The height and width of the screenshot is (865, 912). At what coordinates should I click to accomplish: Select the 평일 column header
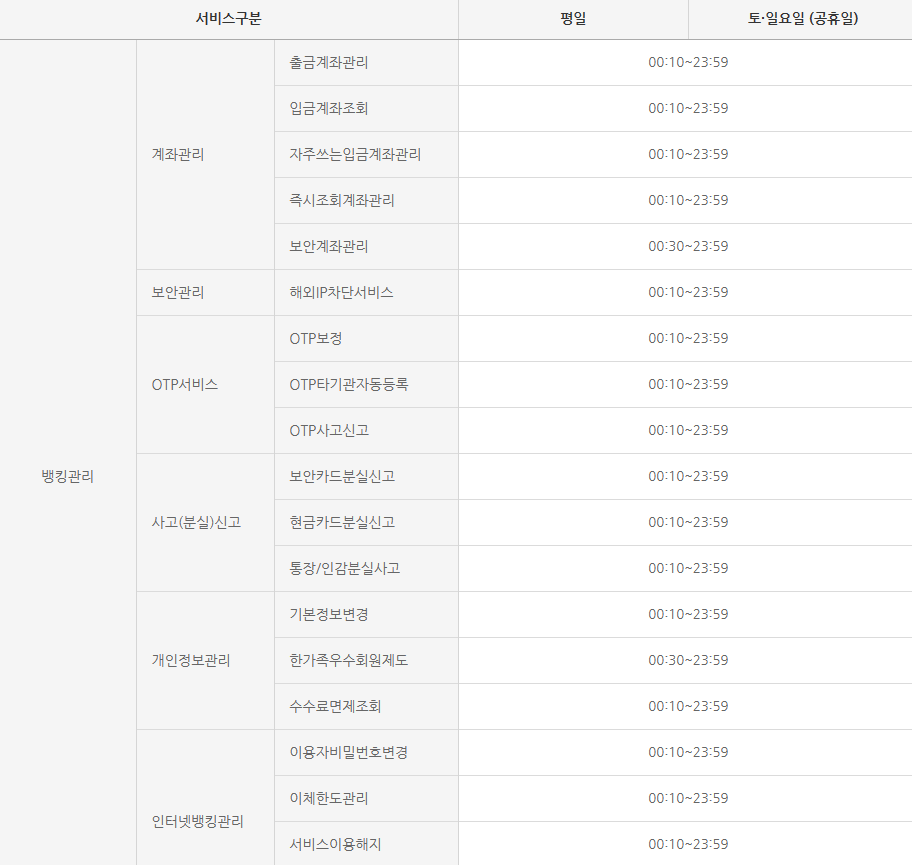(x=573, y=19)
